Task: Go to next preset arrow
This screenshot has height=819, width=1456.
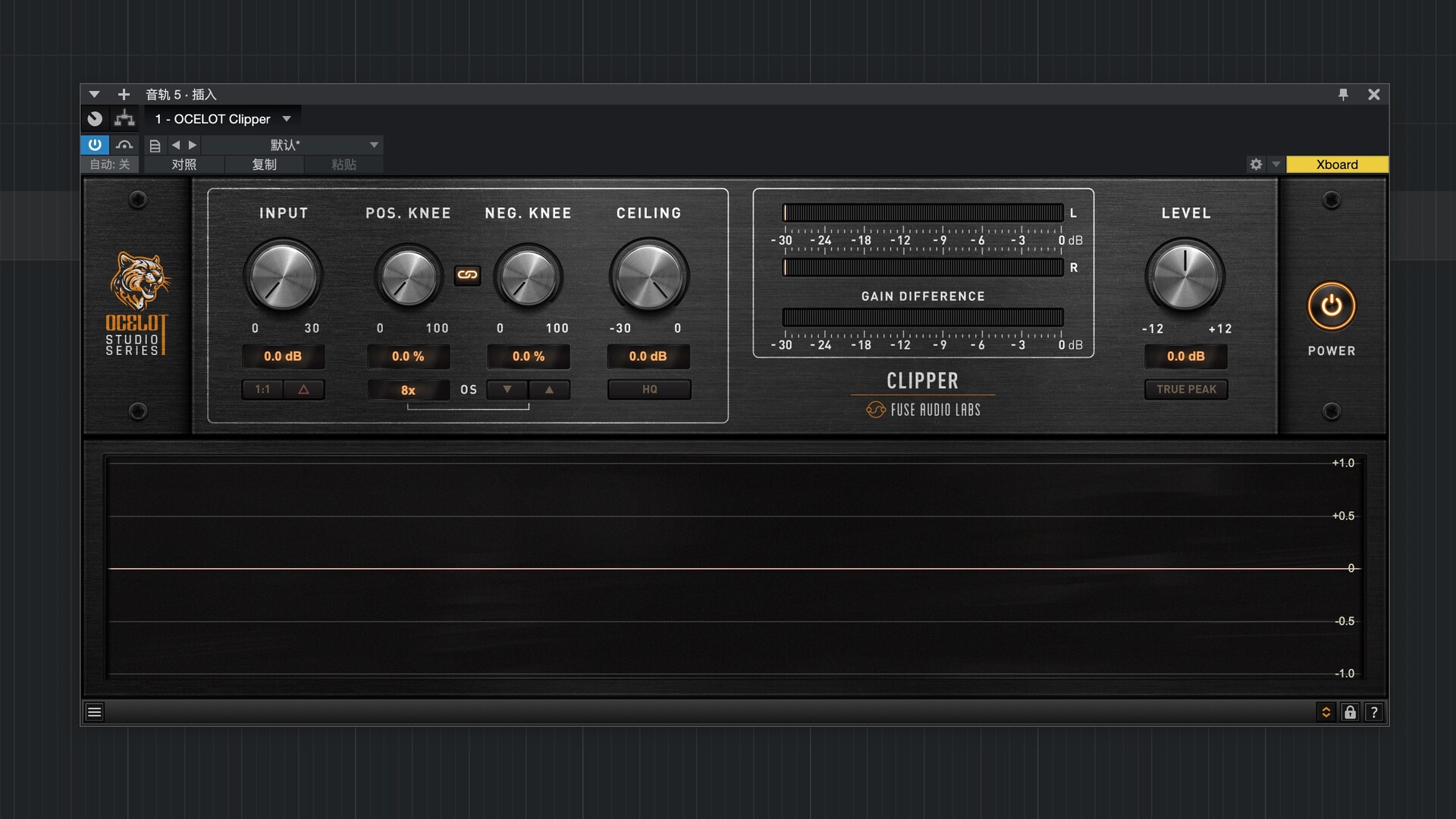Action: [x=193, y=145]
